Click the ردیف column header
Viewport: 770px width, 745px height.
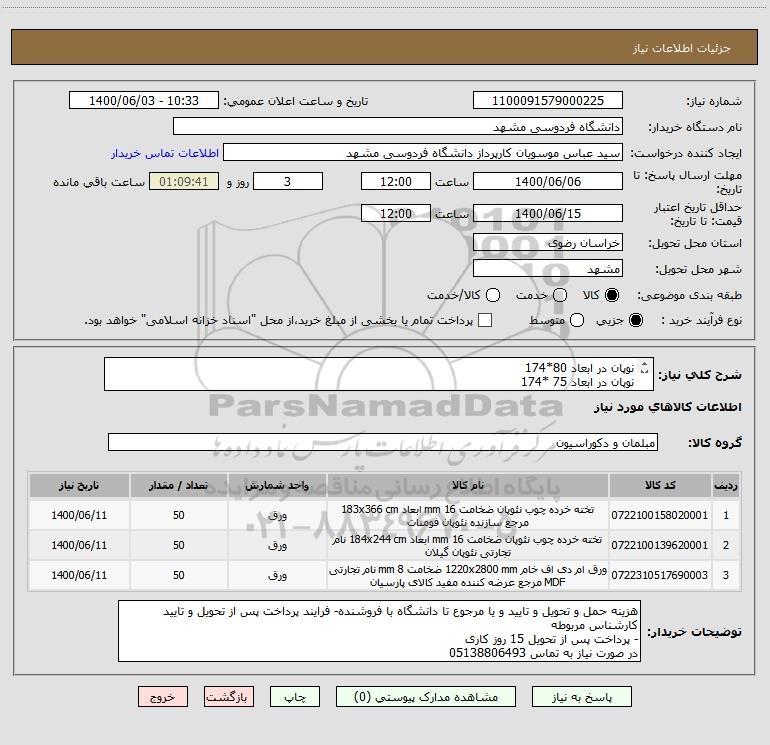725,485
